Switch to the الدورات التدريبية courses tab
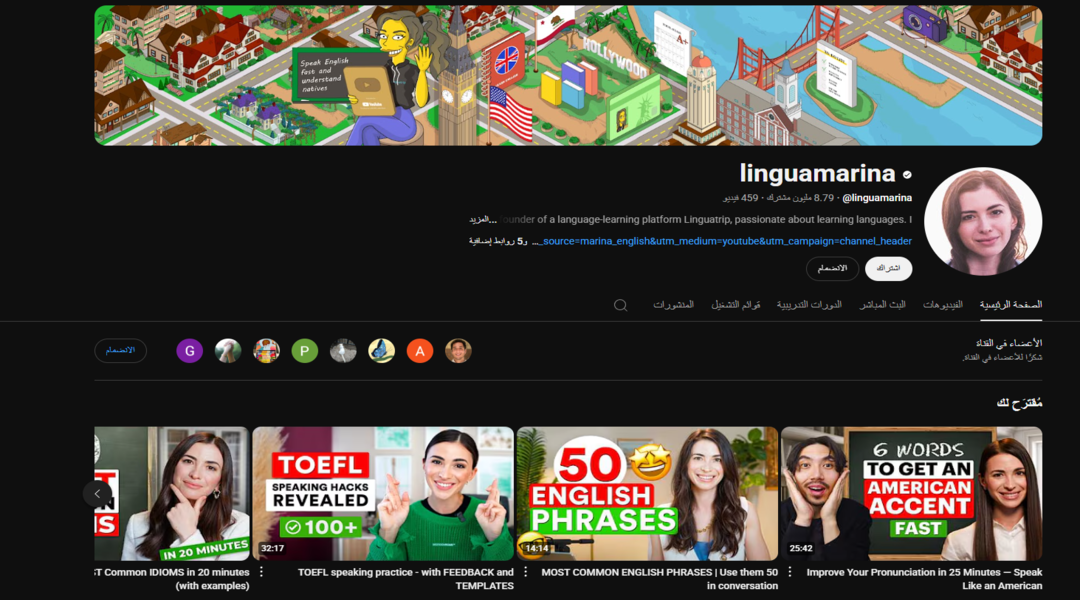 809,304
